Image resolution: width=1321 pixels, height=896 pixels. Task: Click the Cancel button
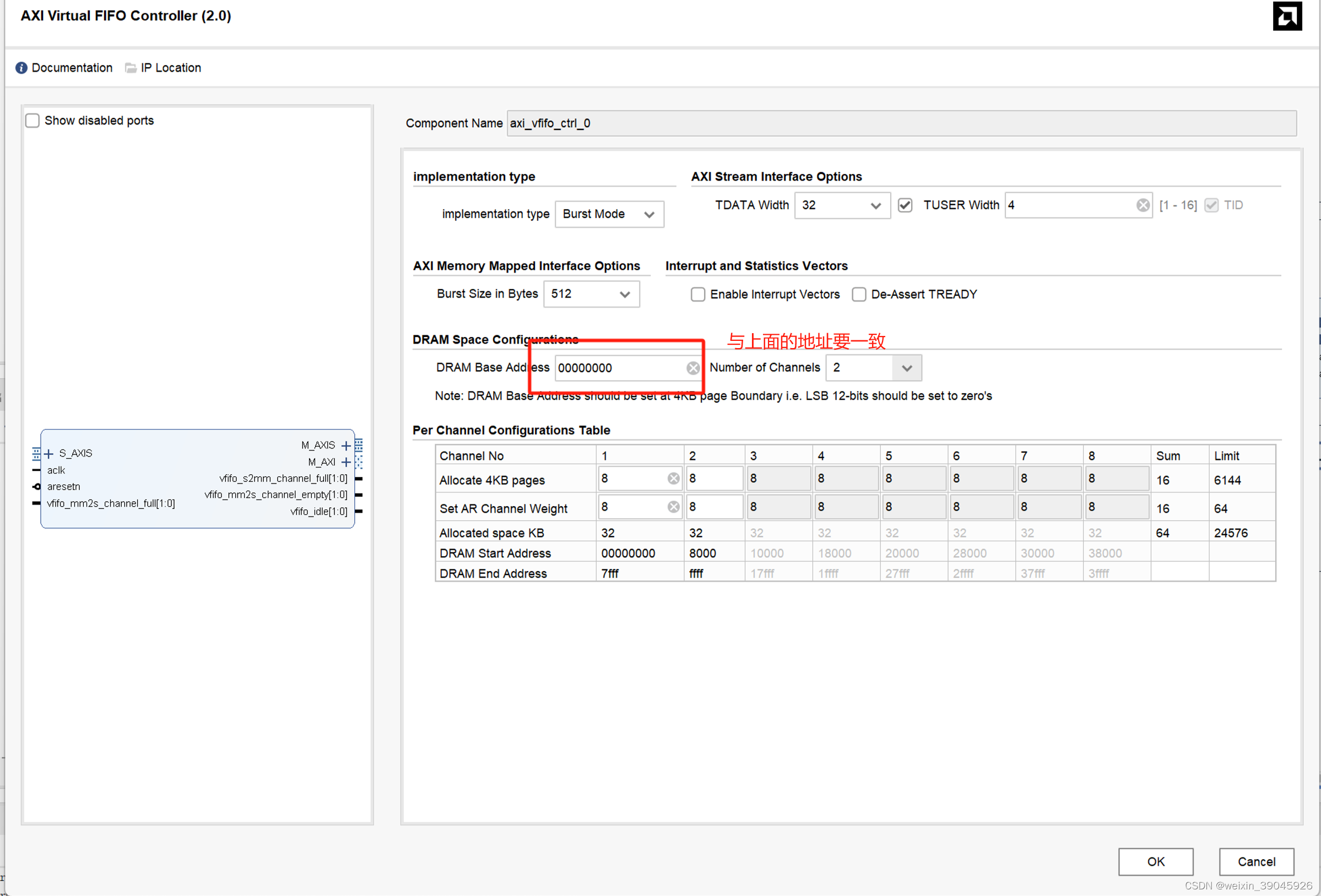tap(1256, 862)
